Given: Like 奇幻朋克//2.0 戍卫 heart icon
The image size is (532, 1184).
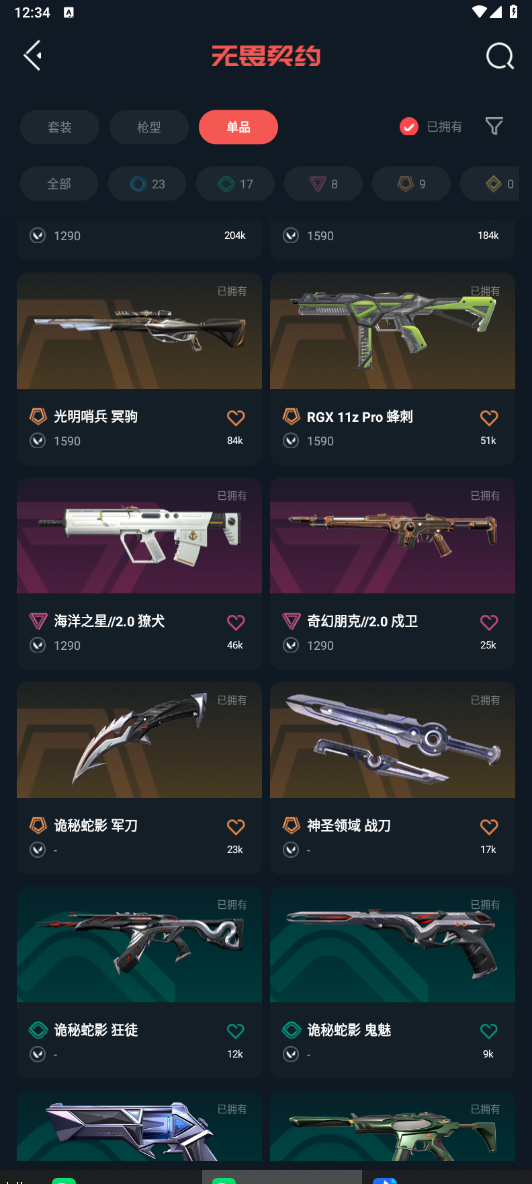Looking at the screenshot, I should [x=489, y=622].
